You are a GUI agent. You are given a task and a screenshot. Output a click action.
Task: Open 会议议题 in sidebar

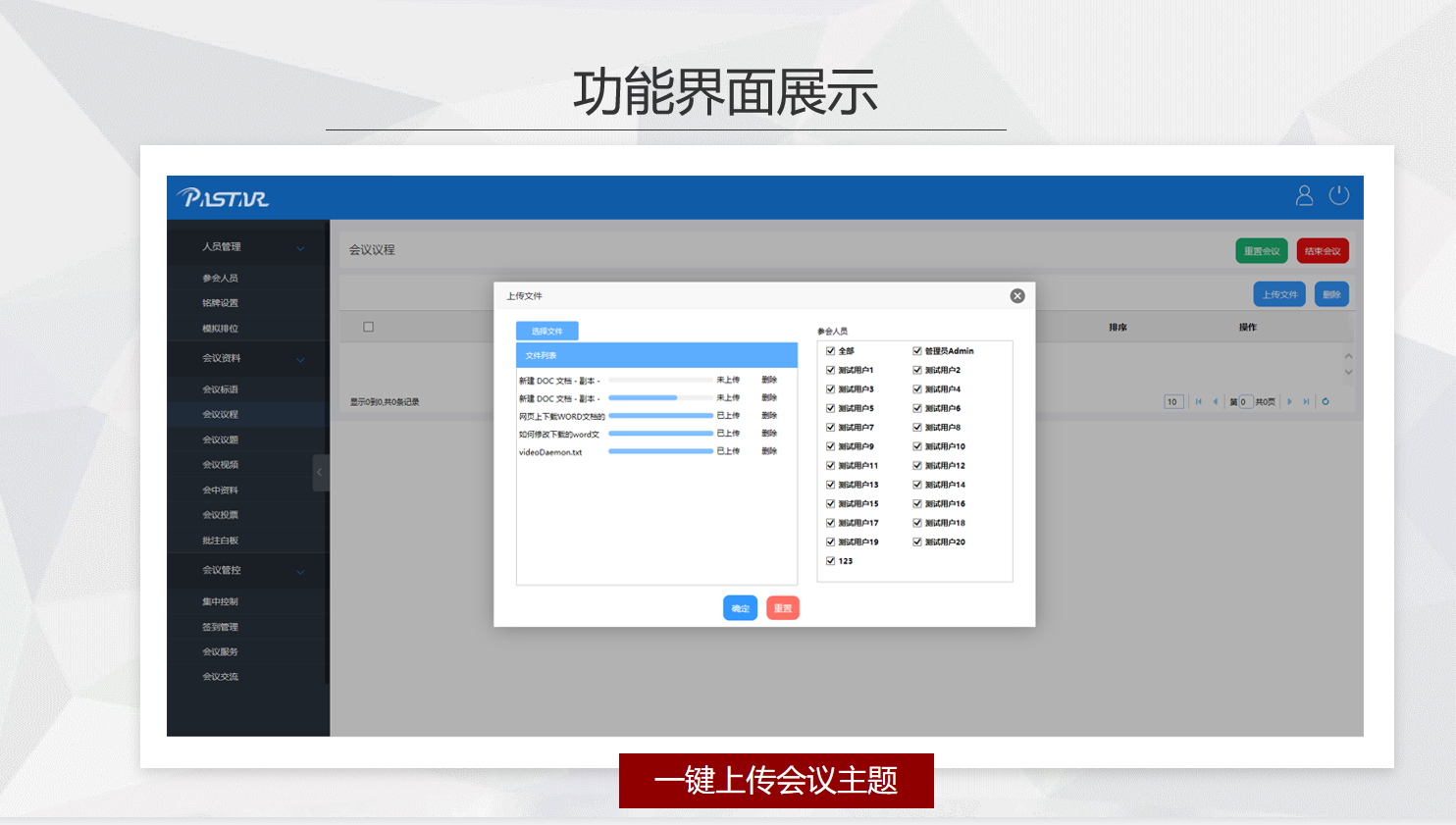click(221, 439)
